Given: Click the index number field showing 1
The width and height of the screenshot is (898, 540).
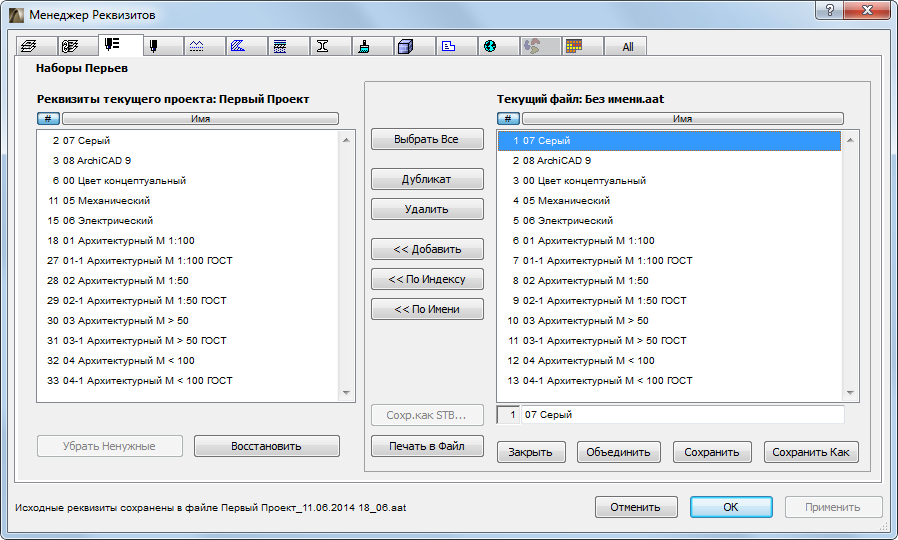Looking at the screenshot, I should 509,415.
